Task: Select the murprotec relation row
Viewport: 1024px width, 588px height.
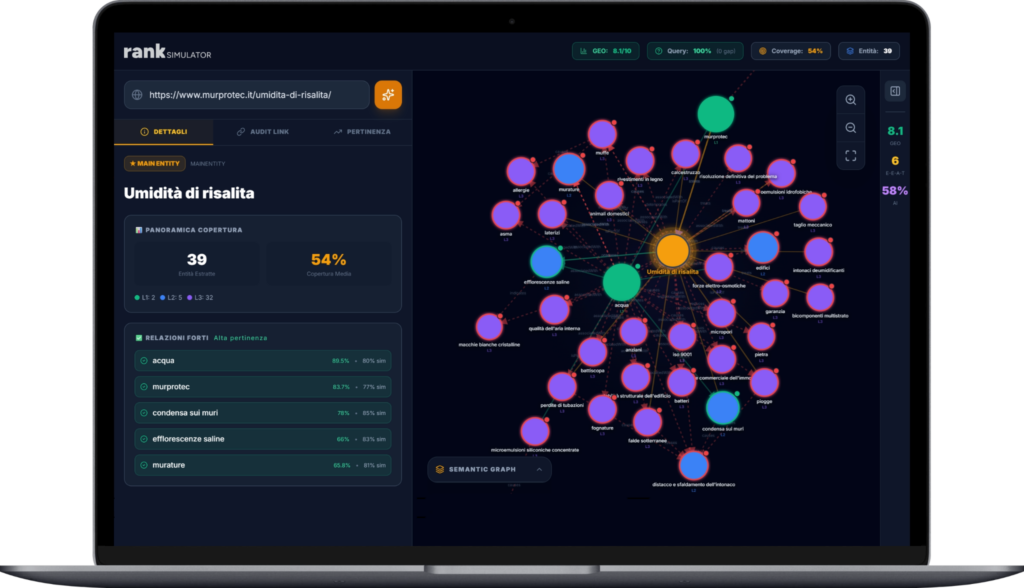Action: point(262,386)
